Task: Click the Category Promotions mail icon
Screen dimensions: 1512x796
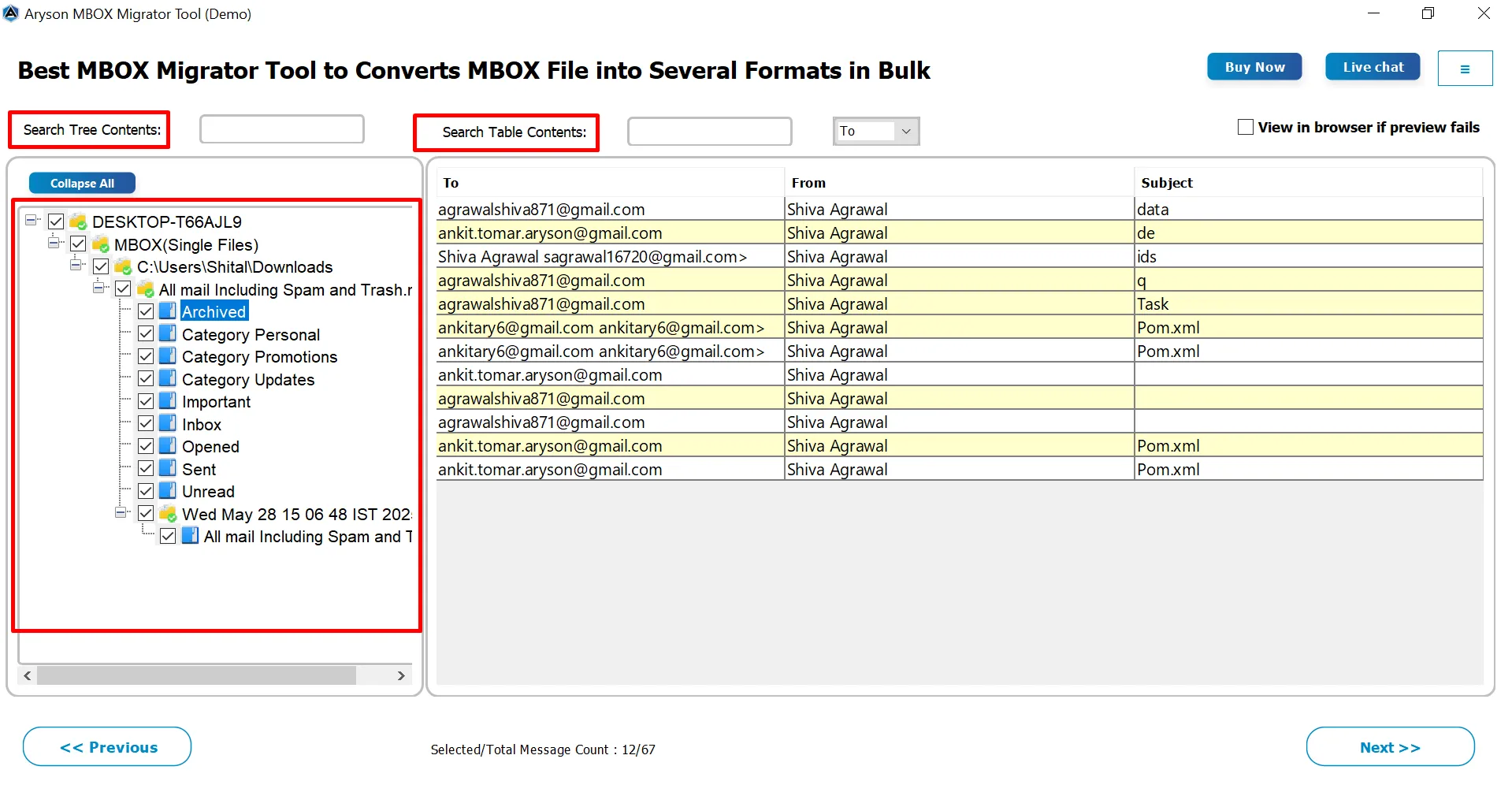Action: click(x=168, y=356)
